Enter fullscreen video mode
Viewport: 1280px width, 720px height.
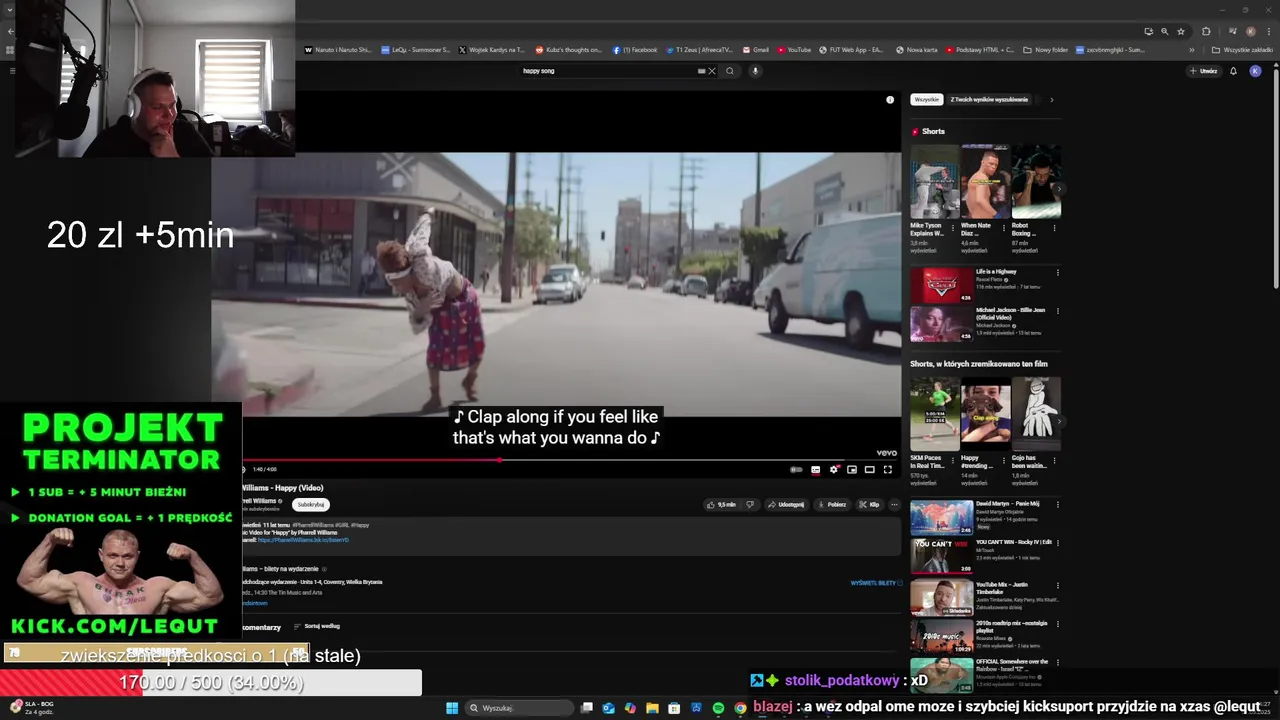(x=887, y=469)
